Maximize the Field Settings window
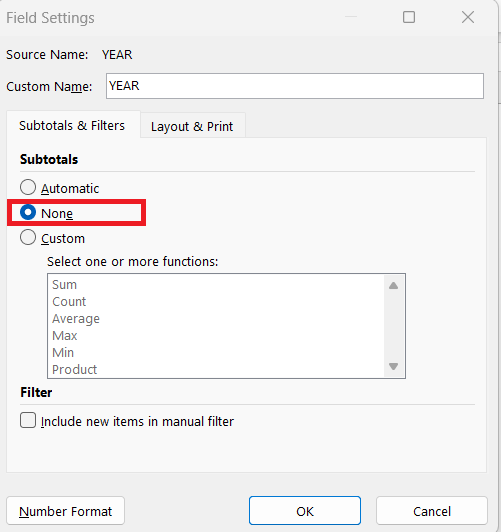Viewport: 501px width, 532px height. 409,17
